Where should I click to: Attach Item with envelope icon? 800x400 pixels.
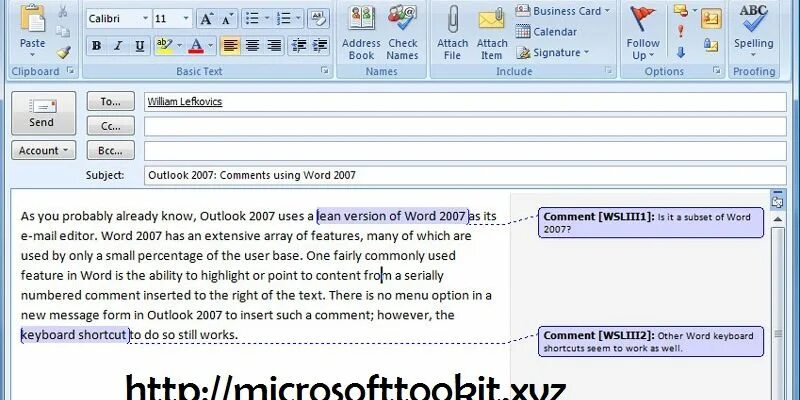[491, 33]
